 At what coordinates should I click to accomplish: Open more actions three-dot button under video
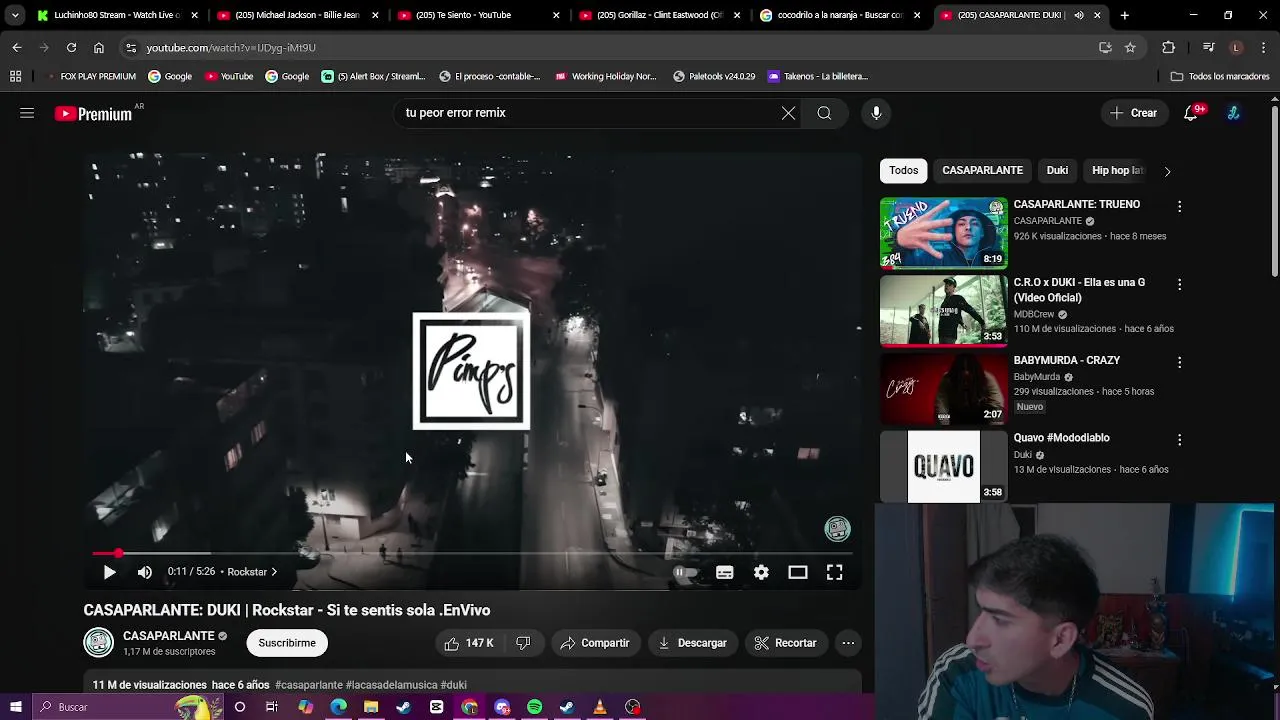848,643
